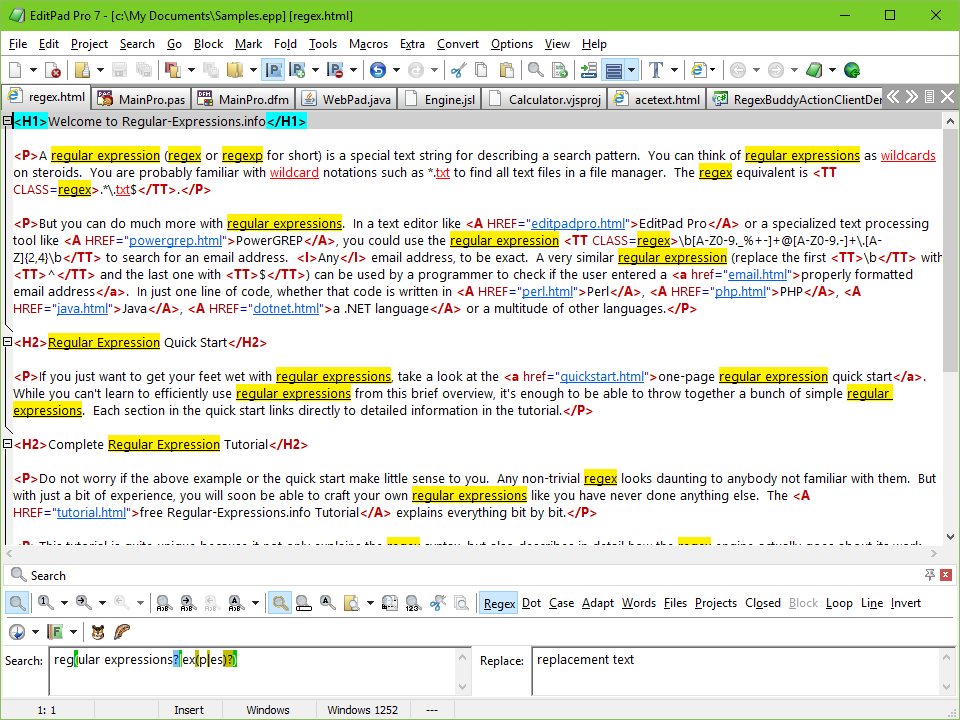Toggle the Adapt search option

pyautogui.click(x=598, y=603)
